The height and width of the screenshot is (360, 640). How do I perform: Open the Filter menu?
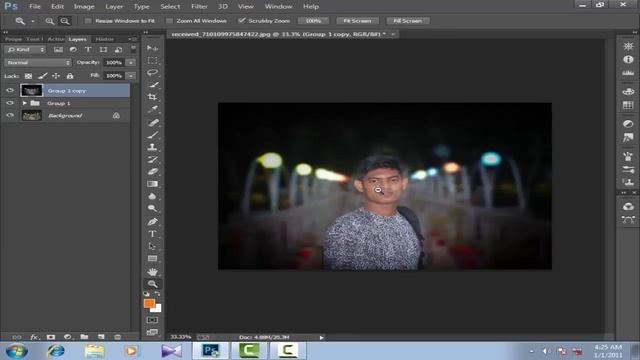[x=199, y=7]
